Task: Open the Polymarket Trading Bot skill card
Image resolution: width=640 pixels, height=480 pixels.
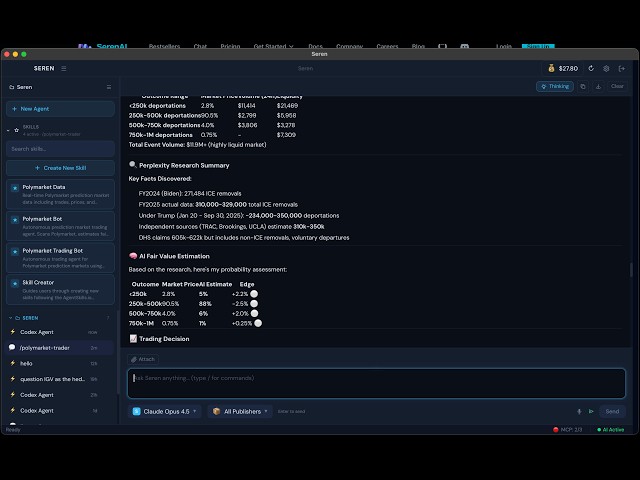Action: pos(60,258)
